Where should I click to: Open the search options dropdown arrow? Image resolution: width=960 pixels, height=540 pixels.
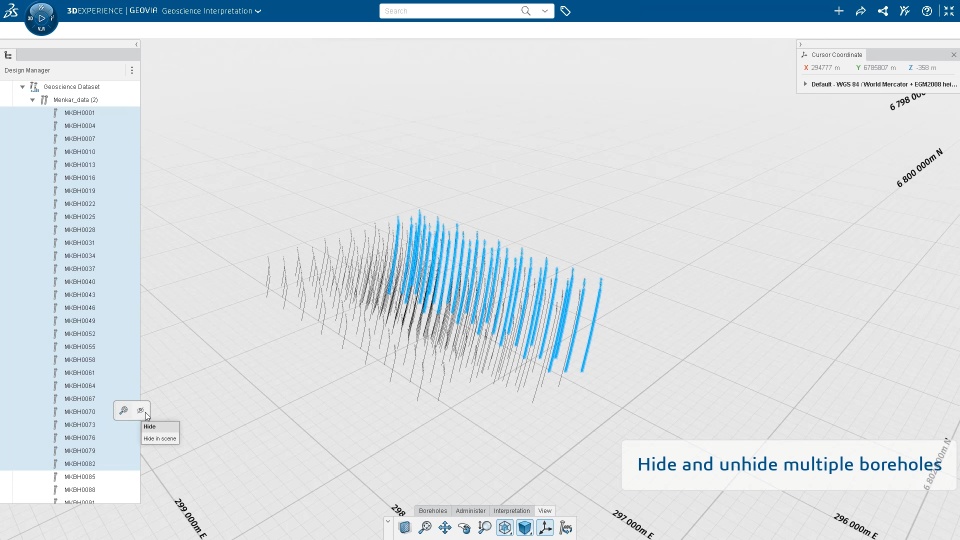point(544,11)
